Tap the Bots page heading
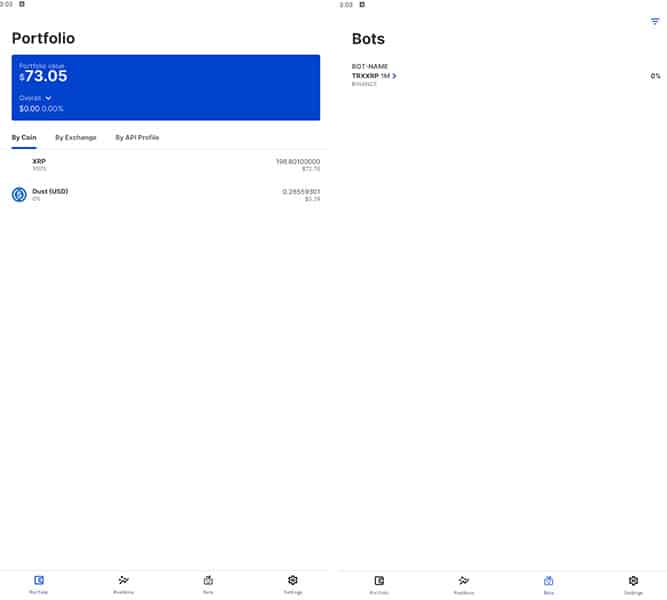 coord(368,39)
